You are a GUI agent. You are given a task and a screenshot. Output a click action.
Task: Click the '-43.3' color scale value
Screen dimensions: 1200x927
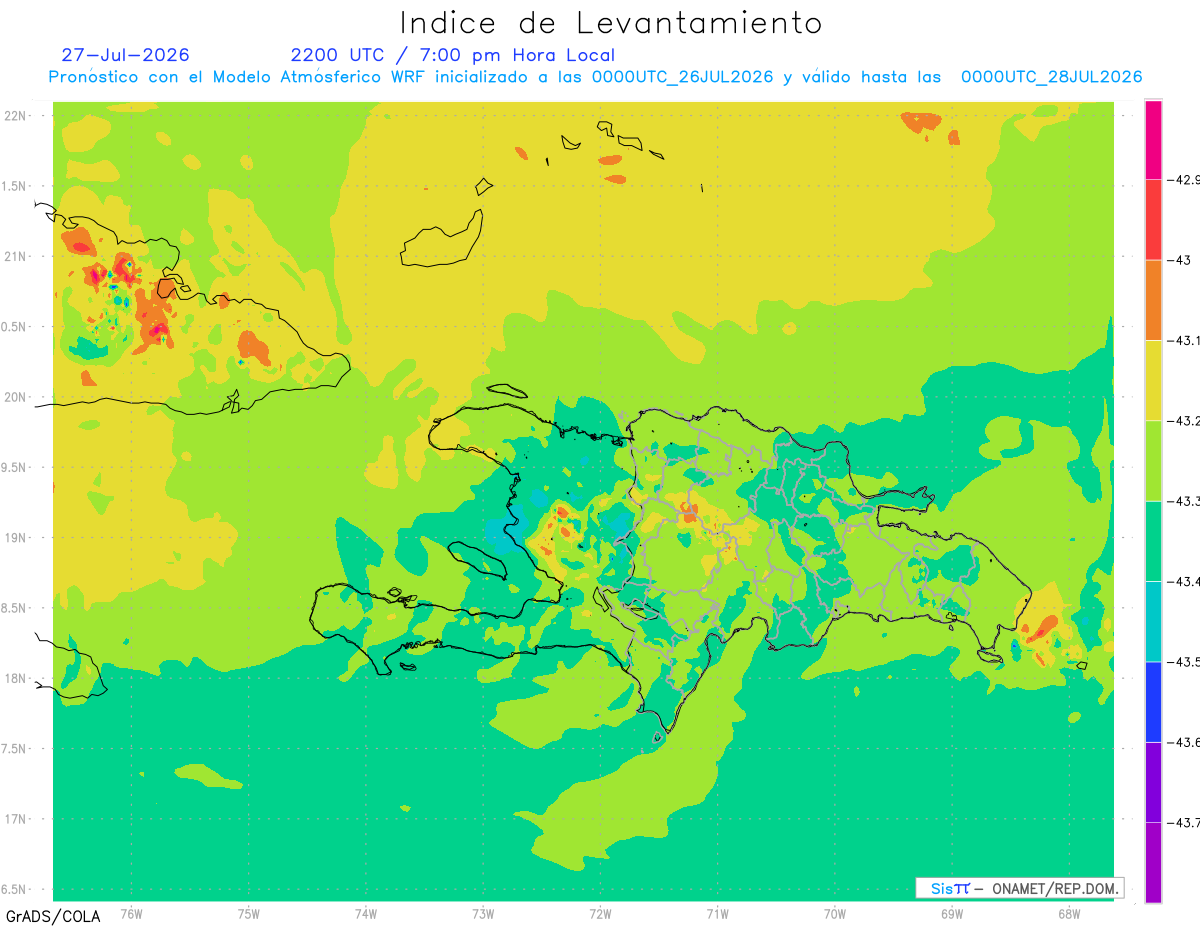[1184, 501]
